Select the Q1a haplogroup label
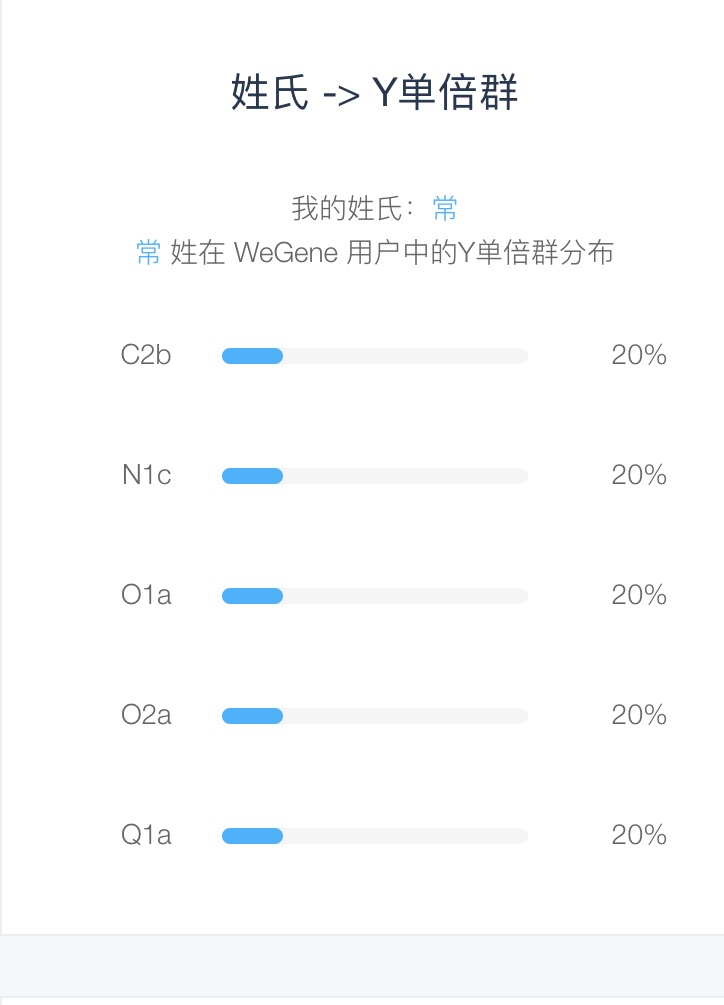This screenshot has width=724, height=1005. (146, 835)
